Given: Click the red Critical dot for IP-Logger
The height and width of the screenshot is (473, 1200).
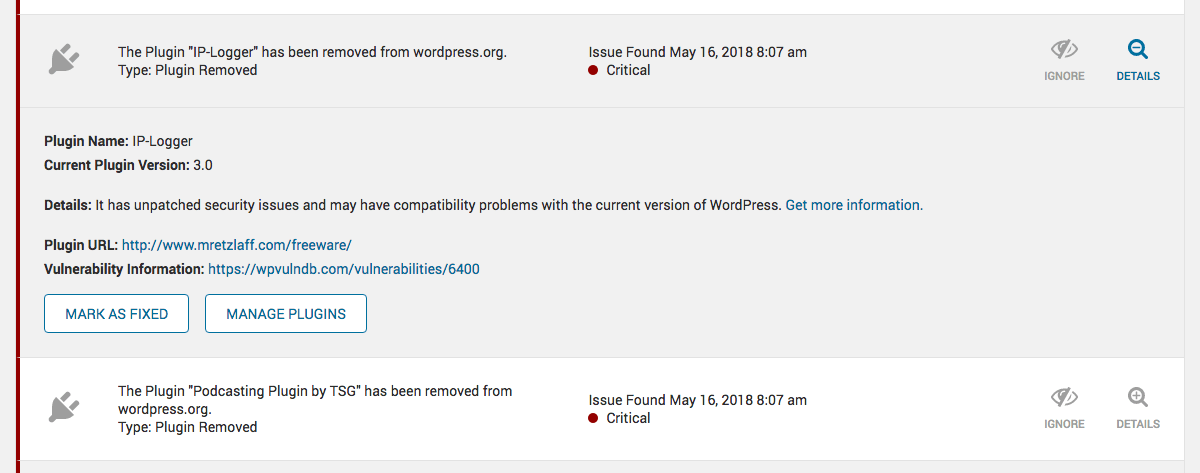Looking at the screenshot, I should click(x=593, y=71).
